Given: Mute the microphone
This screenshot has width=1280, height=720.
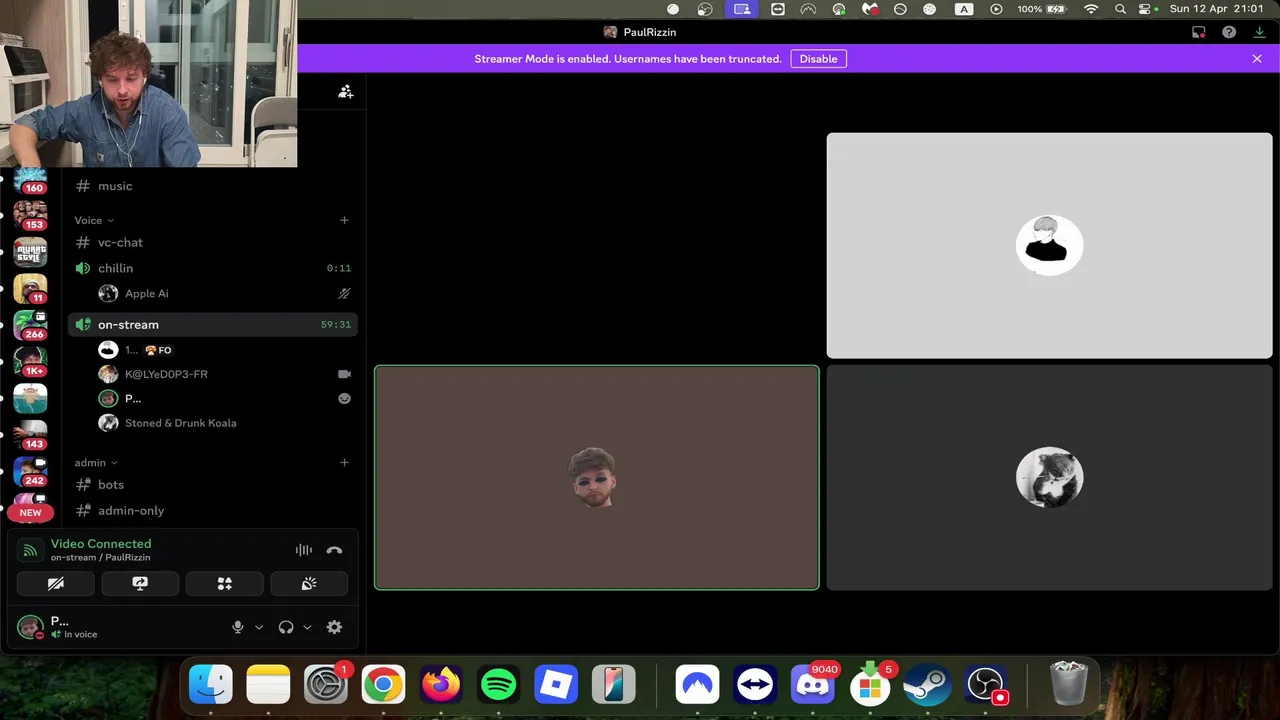Looking at the screenshot, I should click(x=238, y=627).
